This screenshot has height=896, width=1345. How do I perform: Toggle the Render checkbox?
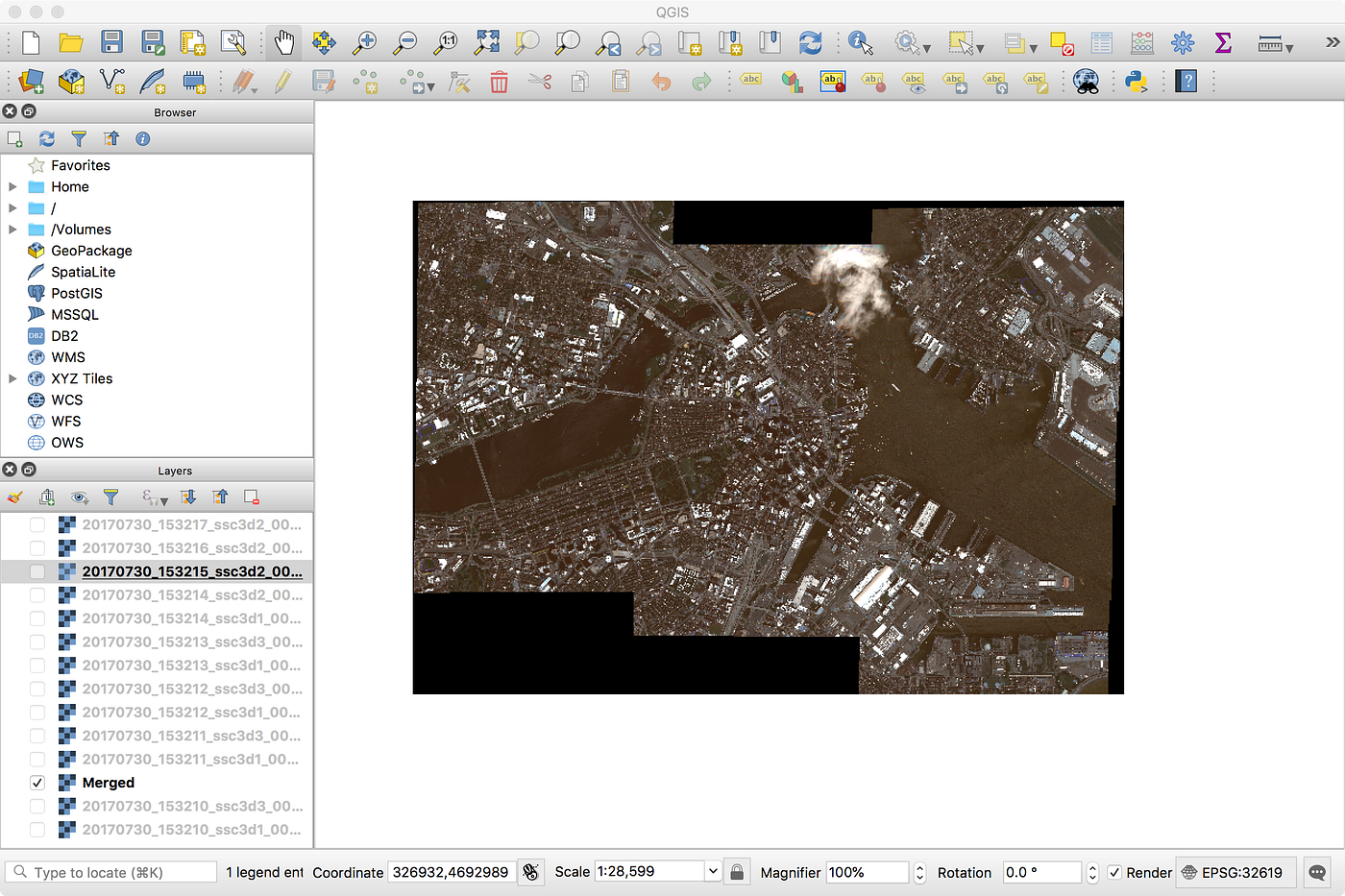click(x=1114, y=872)
